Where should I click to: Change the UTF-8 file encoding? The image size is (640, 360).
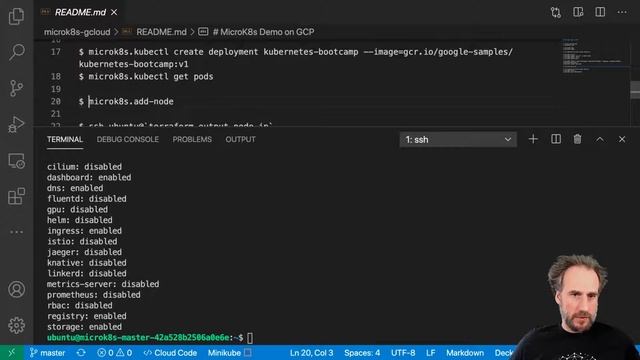403,353
